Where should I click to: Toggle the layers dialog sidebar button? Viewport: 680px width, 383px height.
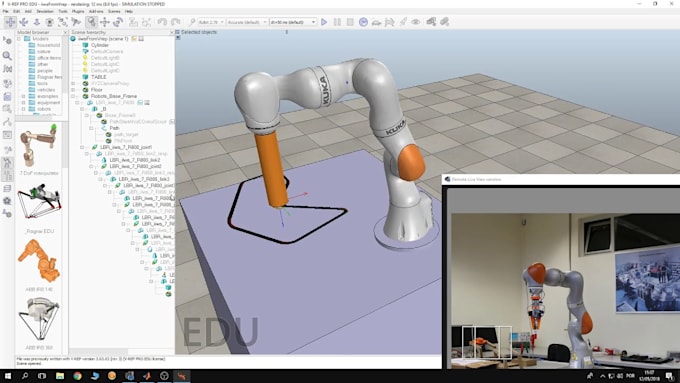(7, 189)
